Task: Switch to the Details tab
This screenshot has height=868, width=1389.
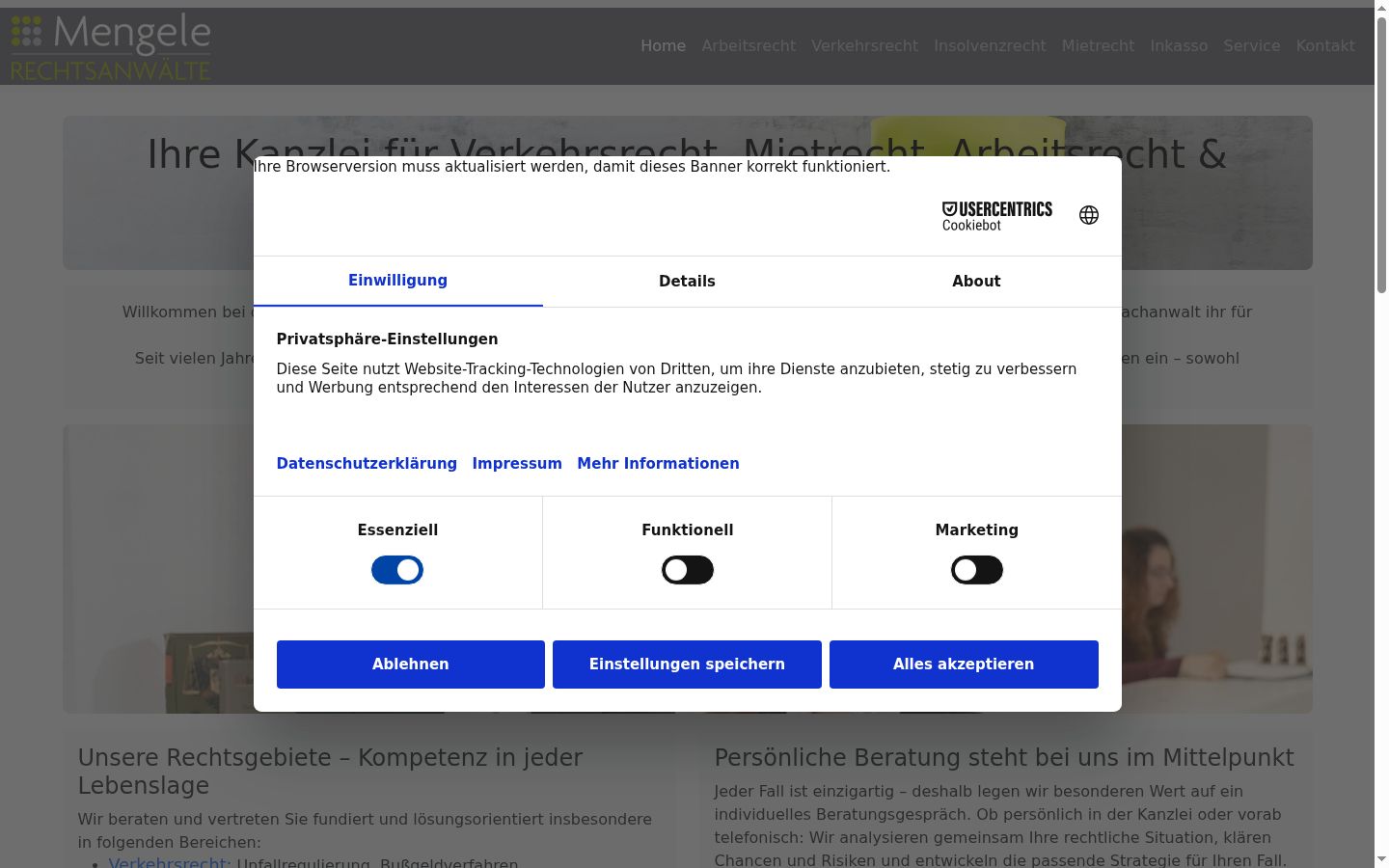Action: 688,282
